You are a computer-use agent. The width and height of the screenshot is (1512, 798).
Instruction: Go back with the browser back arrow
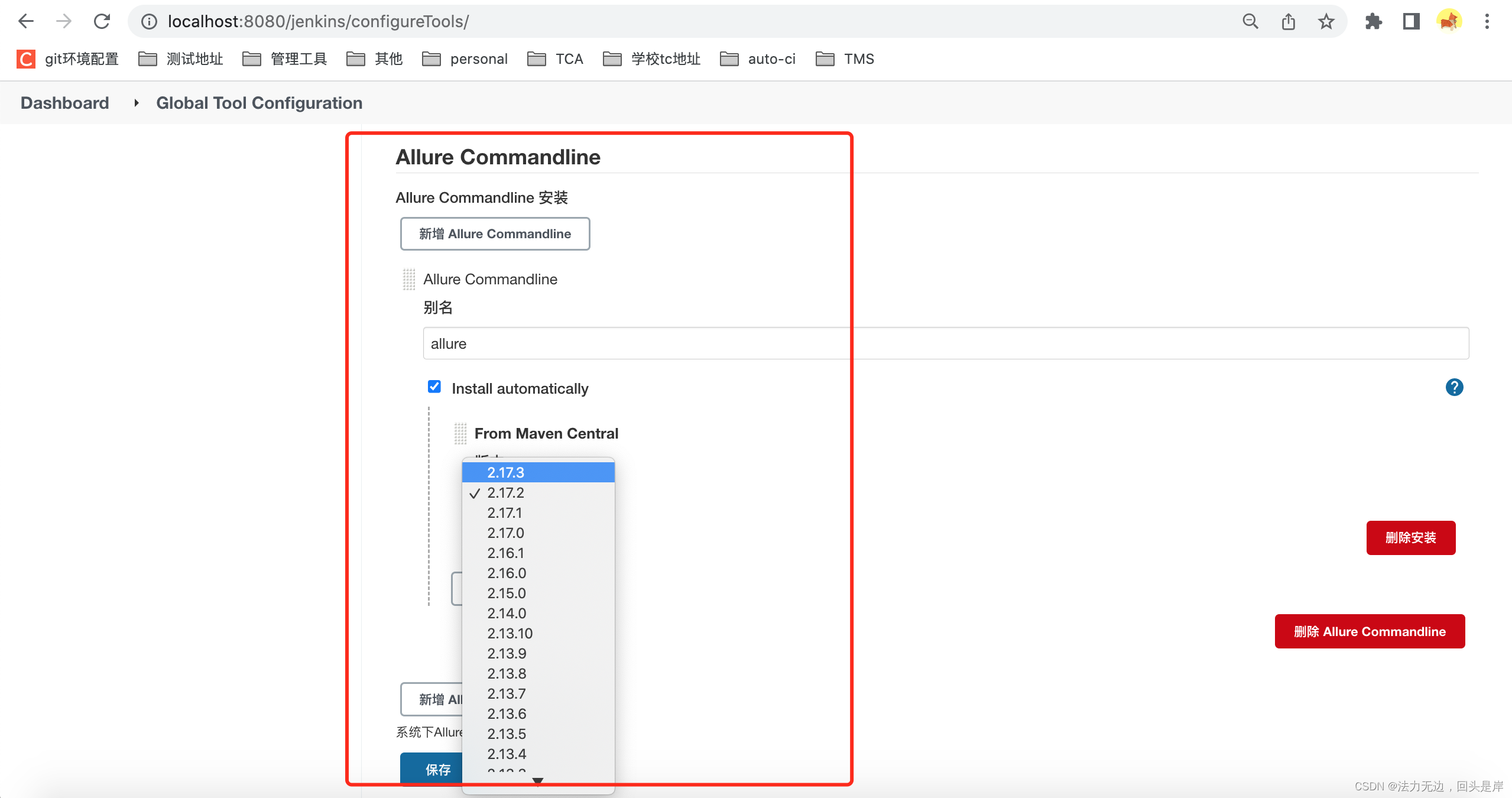pos(26,22)
